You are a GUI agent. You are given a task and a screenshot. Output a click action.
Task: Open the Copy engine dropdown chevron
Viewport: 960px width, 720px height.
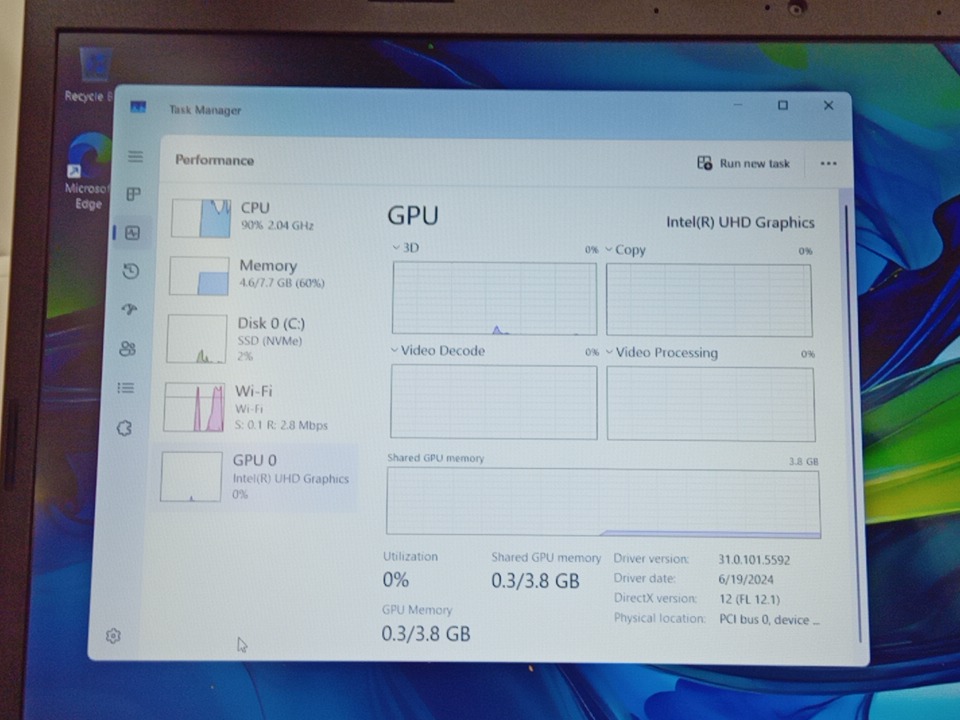[609, 249]
